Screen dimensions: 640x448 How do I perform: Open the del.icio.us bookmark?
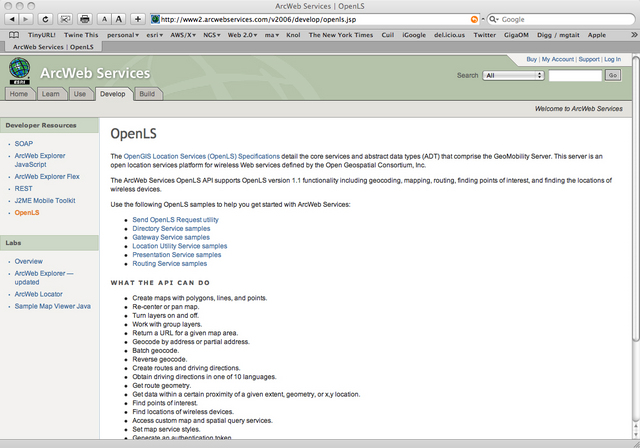(449, 35)
